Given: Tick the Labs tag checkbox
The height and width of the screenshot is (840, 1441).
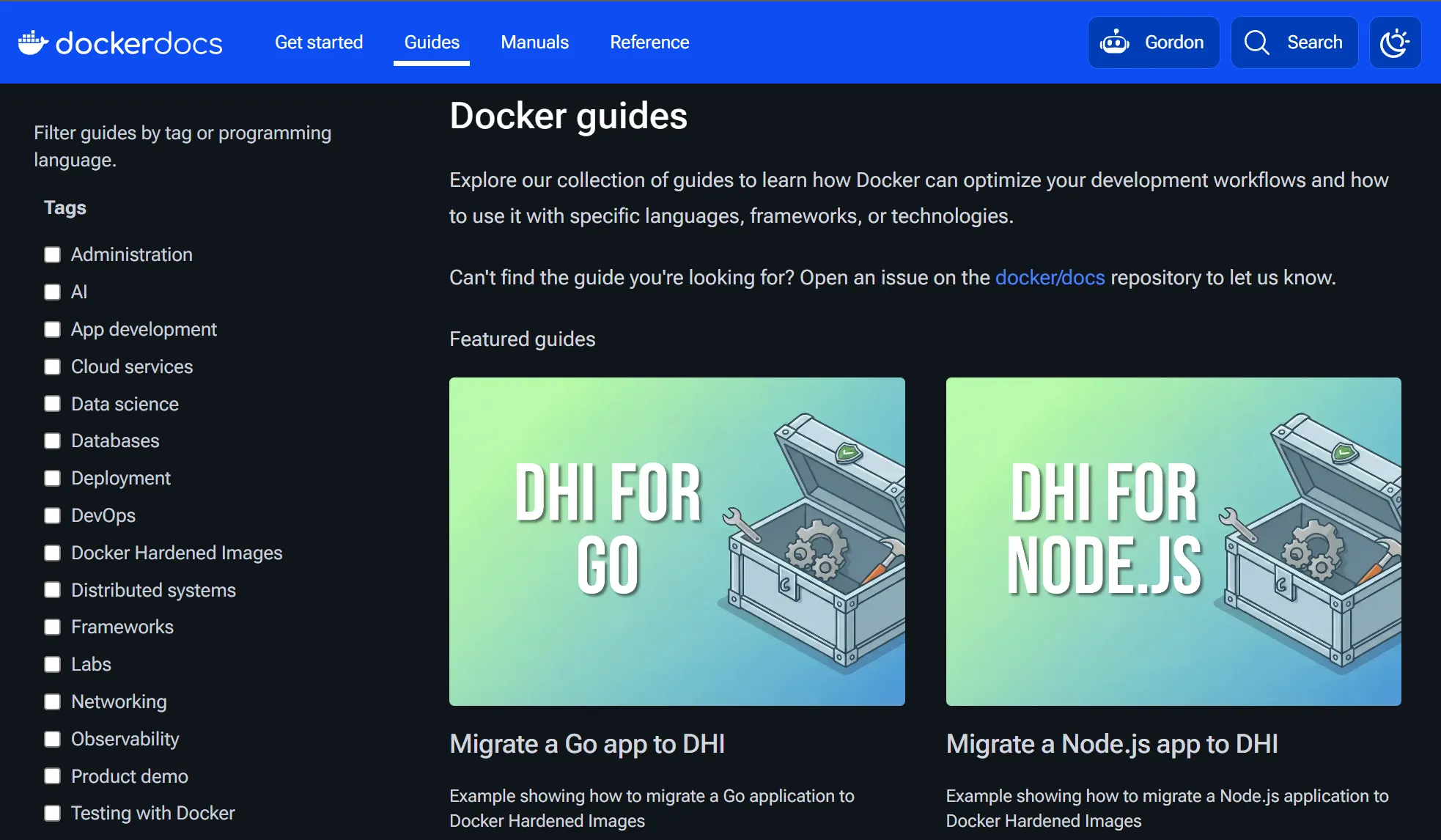Looking at the screenshot, I should coord(52,664).
